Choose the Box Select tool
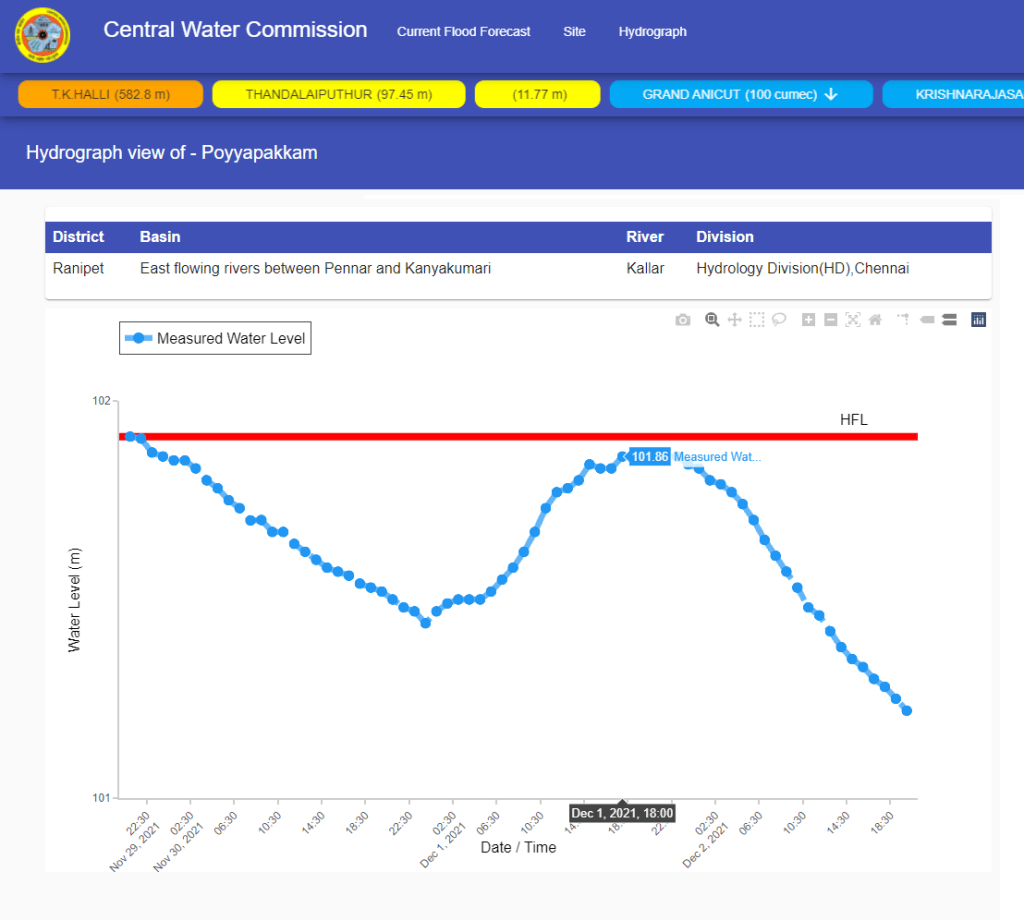This screenshot has height=920, width=1024. coord(757,320)
